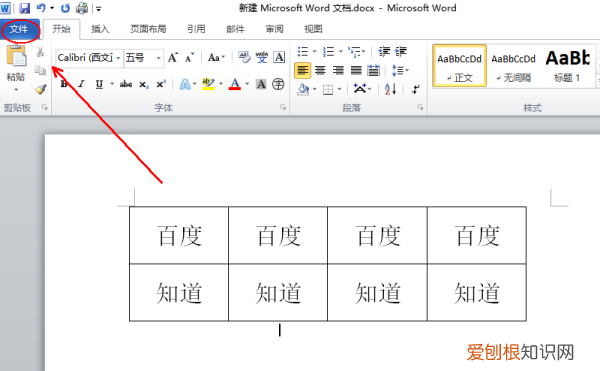Viewport: 600px width, 371px height.
Task: Click the Decrease Indent icon
Action: click(384, 51)
